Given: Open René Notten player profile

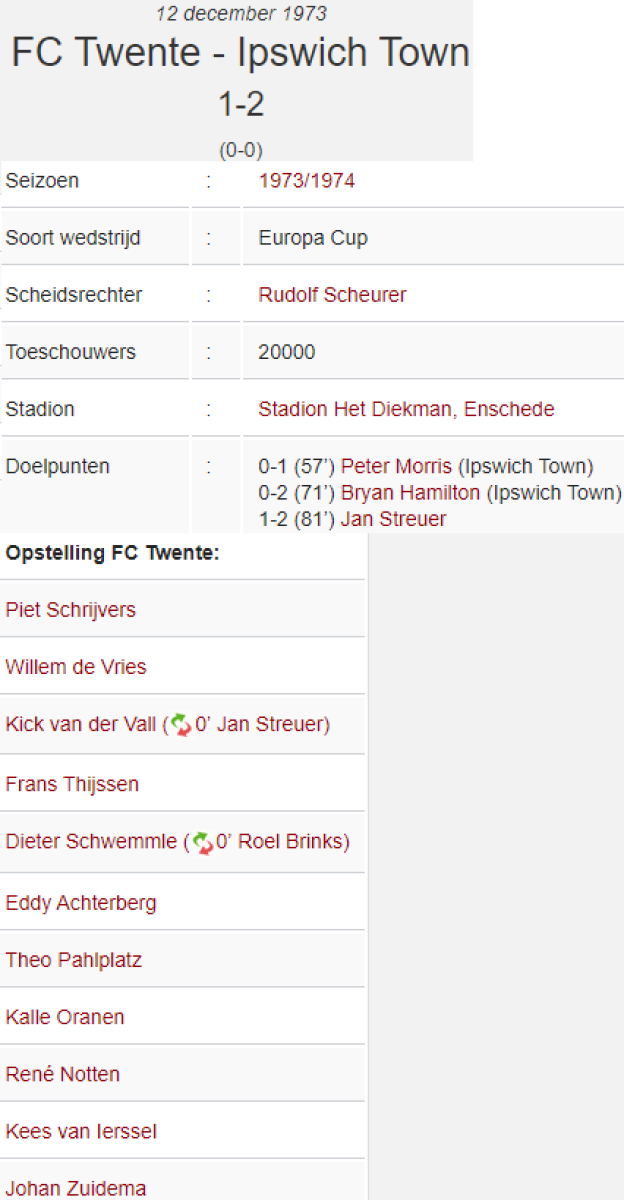Looking at the screenshot, I should 63,1074.
